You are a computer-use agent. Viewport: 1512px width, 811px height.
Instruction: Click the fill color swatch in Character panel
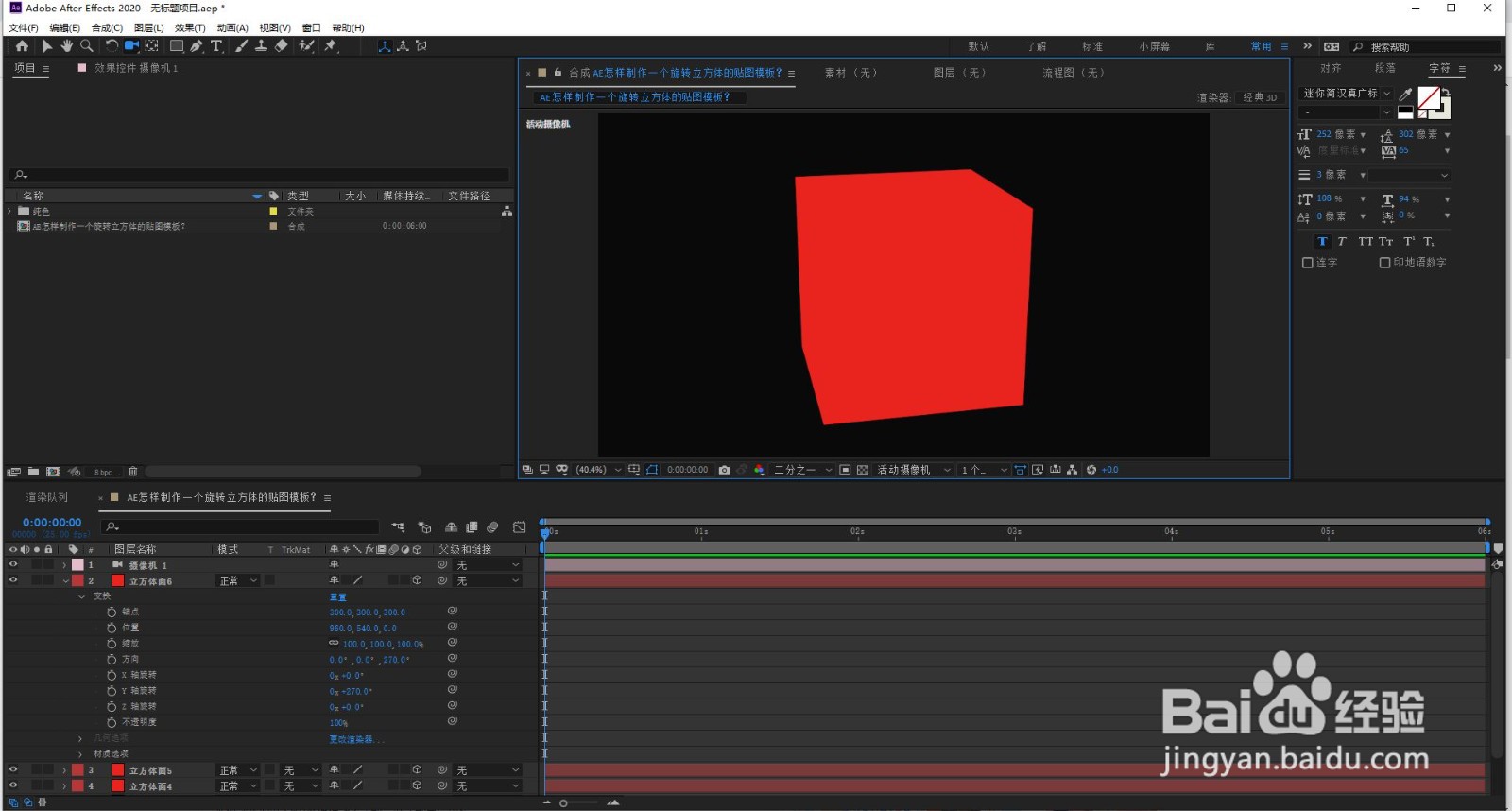coord(1429,96)
